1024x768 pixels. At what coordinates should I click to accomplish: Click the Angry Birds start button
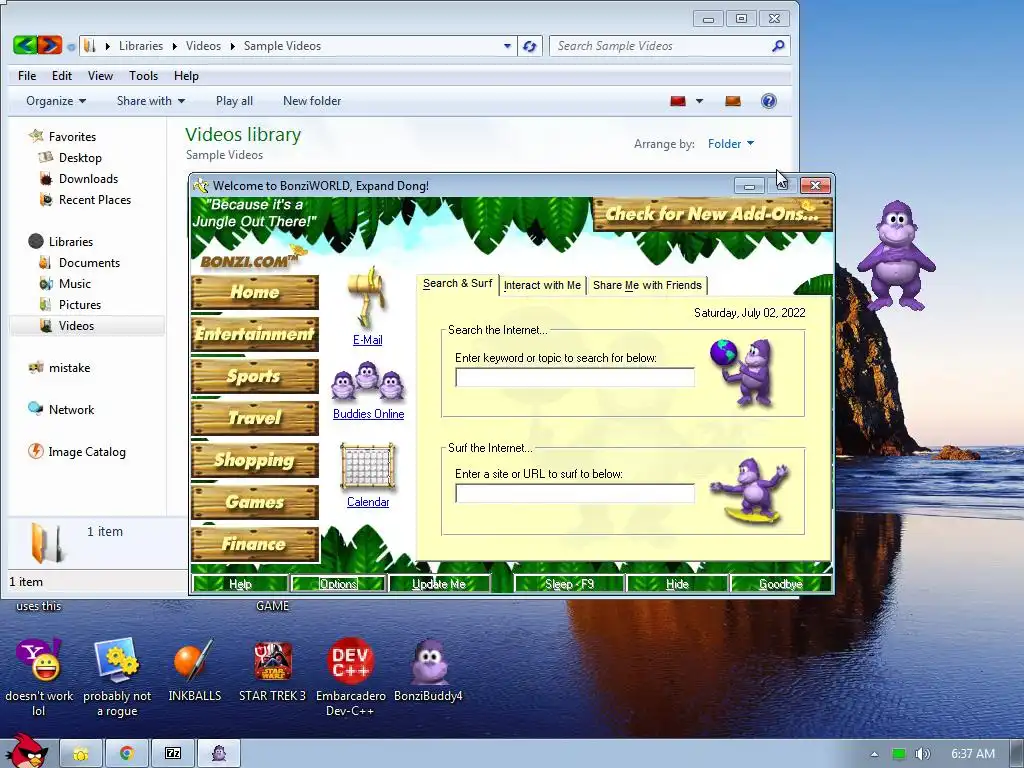(x=26, y=751)
